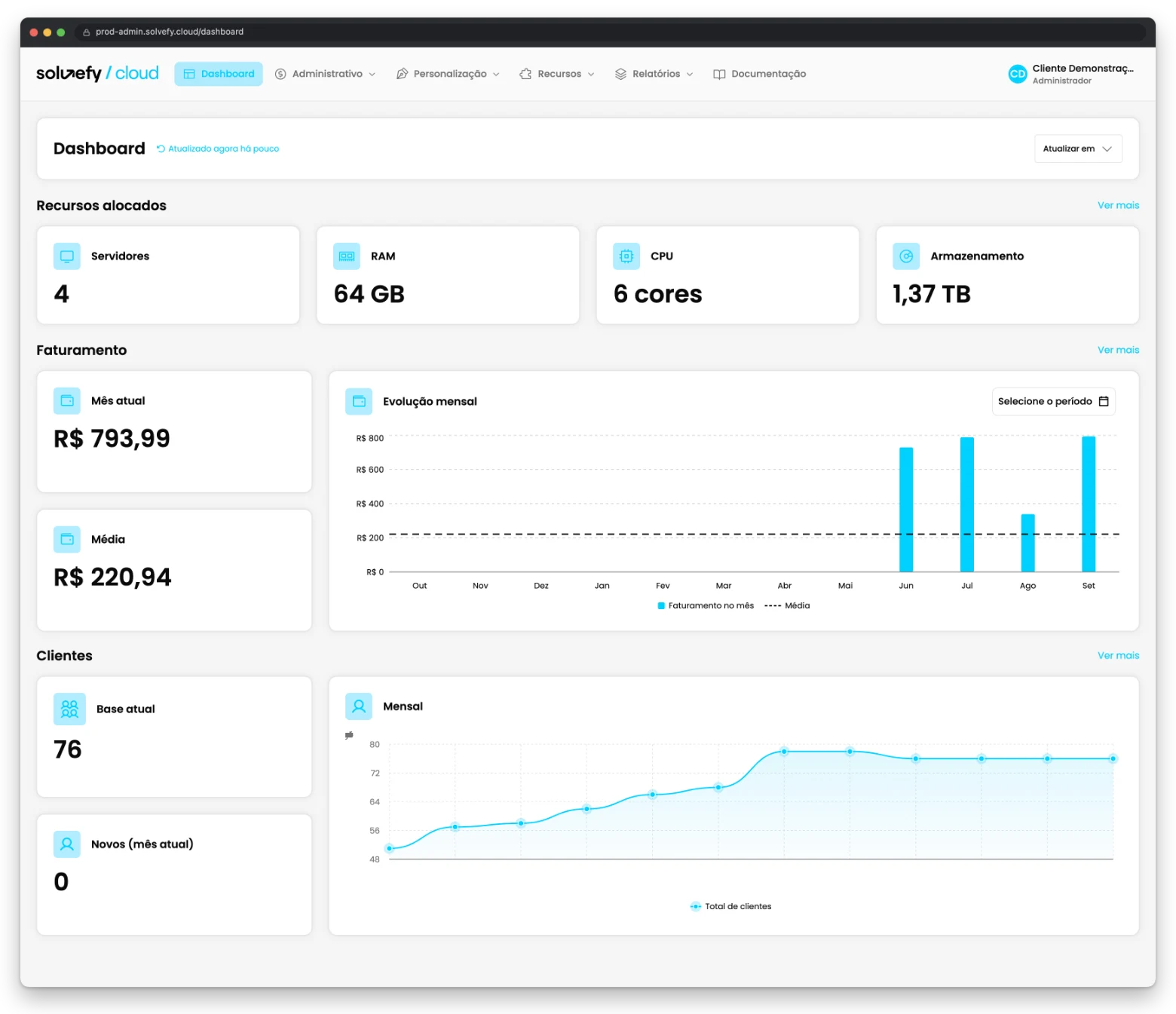Click the Jun billing bar
This screenshot has height=1014, width=1176.
click(x=906, y=510)
